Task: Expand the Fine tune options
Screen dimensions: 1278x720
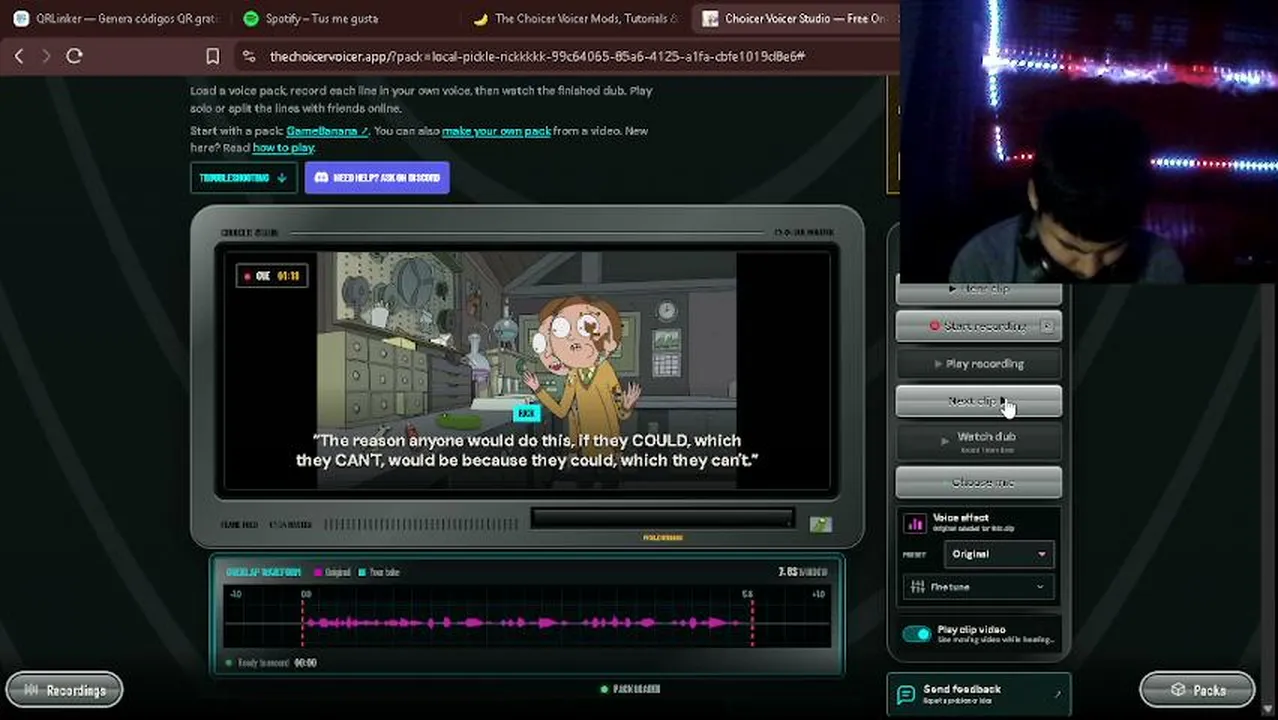Action: 978,588
